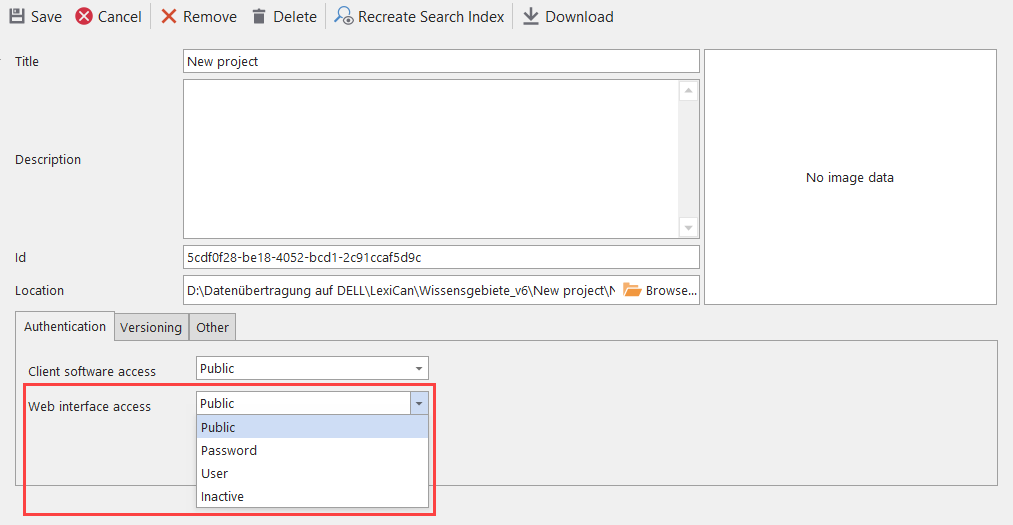Click the Save floppy disk icon

(17, 17)
